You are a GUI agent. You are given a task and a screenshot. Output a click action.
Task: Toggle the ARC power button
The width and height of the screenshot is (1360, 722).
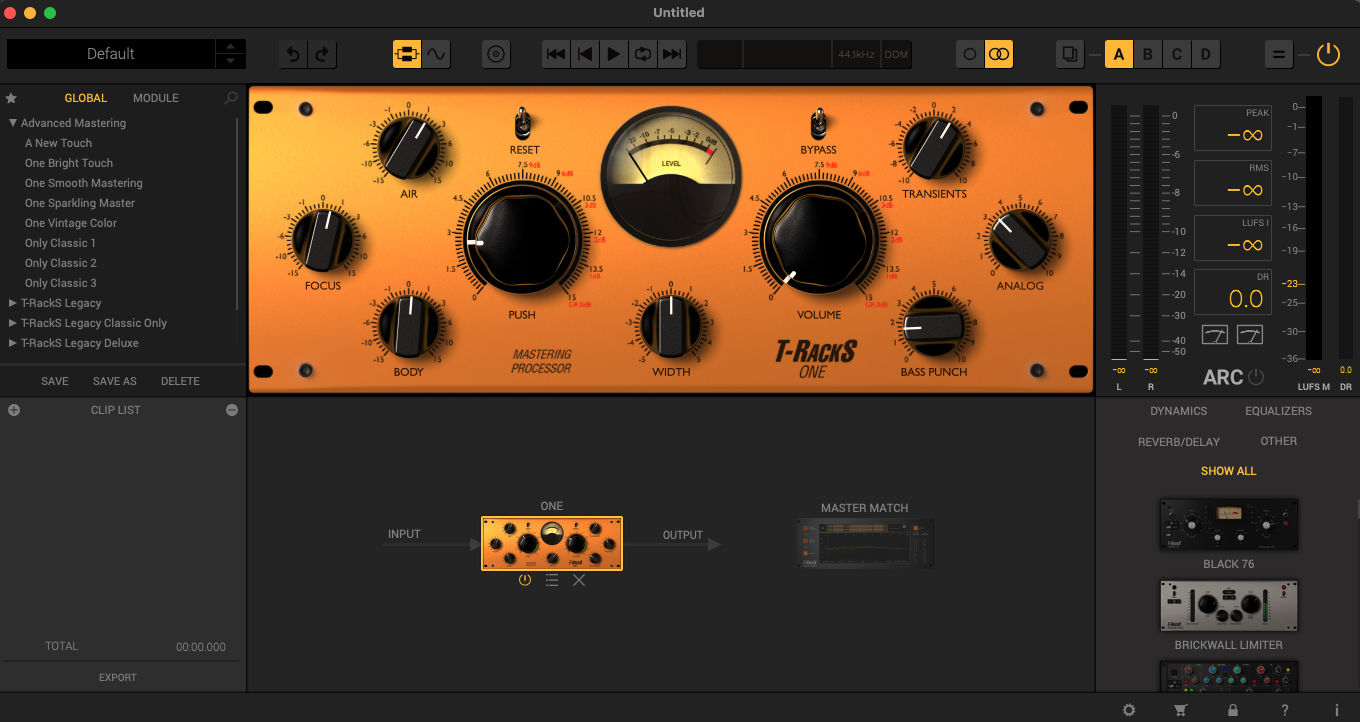pyautogui.click(x=1257, y=378)
